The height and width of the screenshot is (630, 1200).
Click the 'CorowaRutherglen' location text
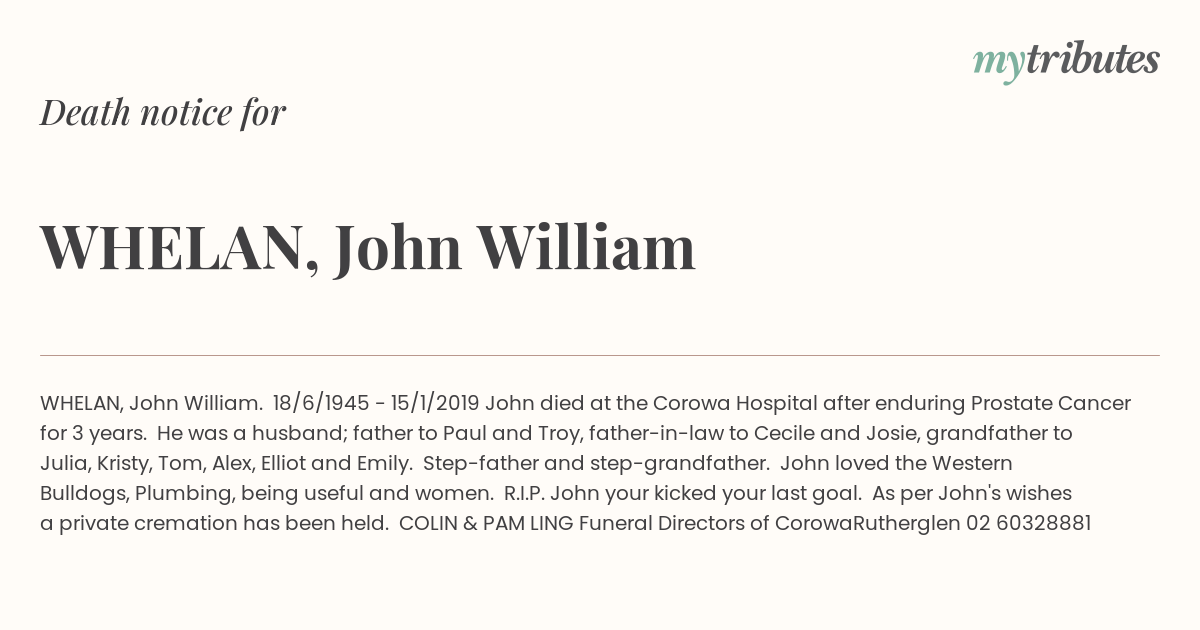(x=868, y=523)
